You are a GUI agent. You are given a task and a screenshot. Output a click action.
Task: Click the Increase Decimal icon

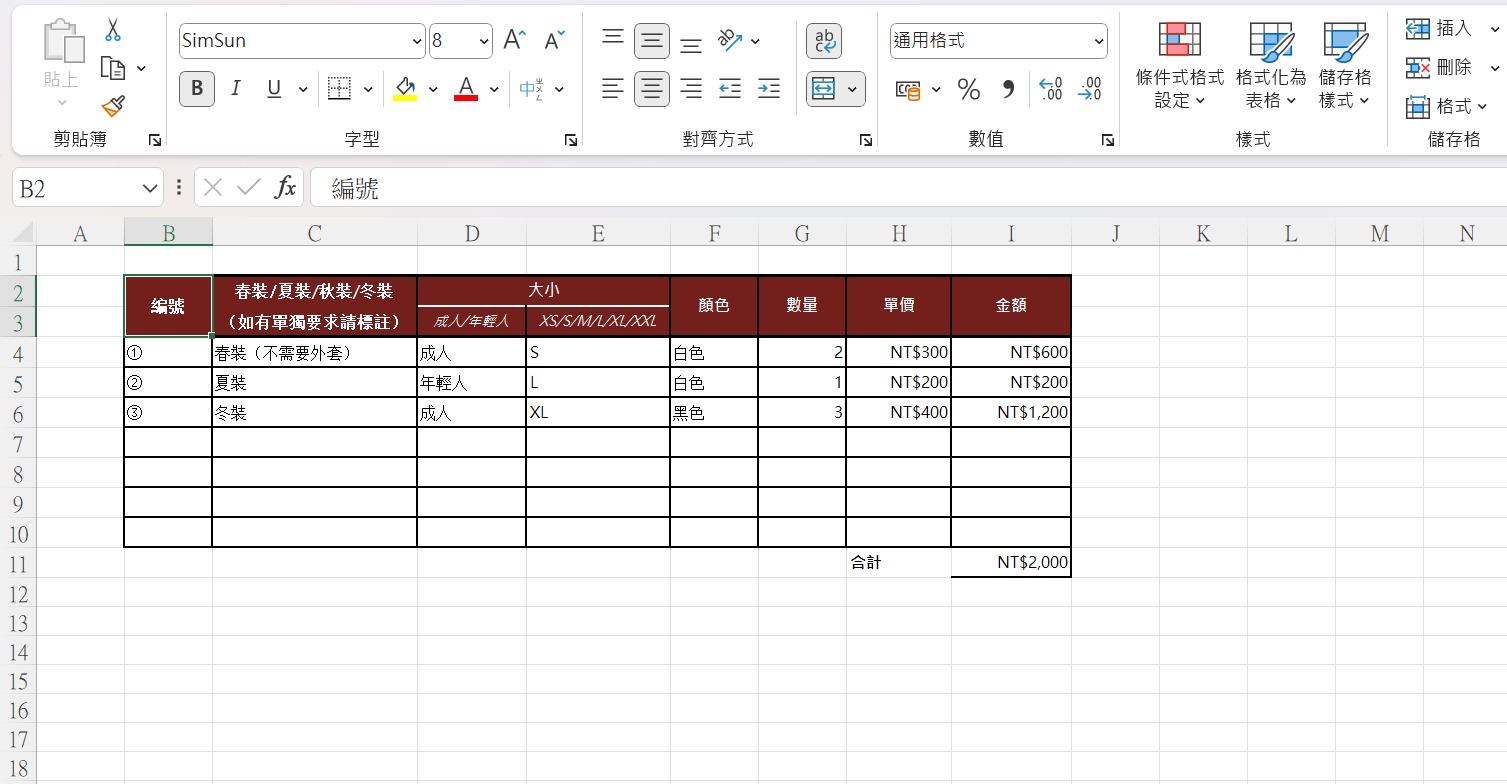pos(1048,89)
